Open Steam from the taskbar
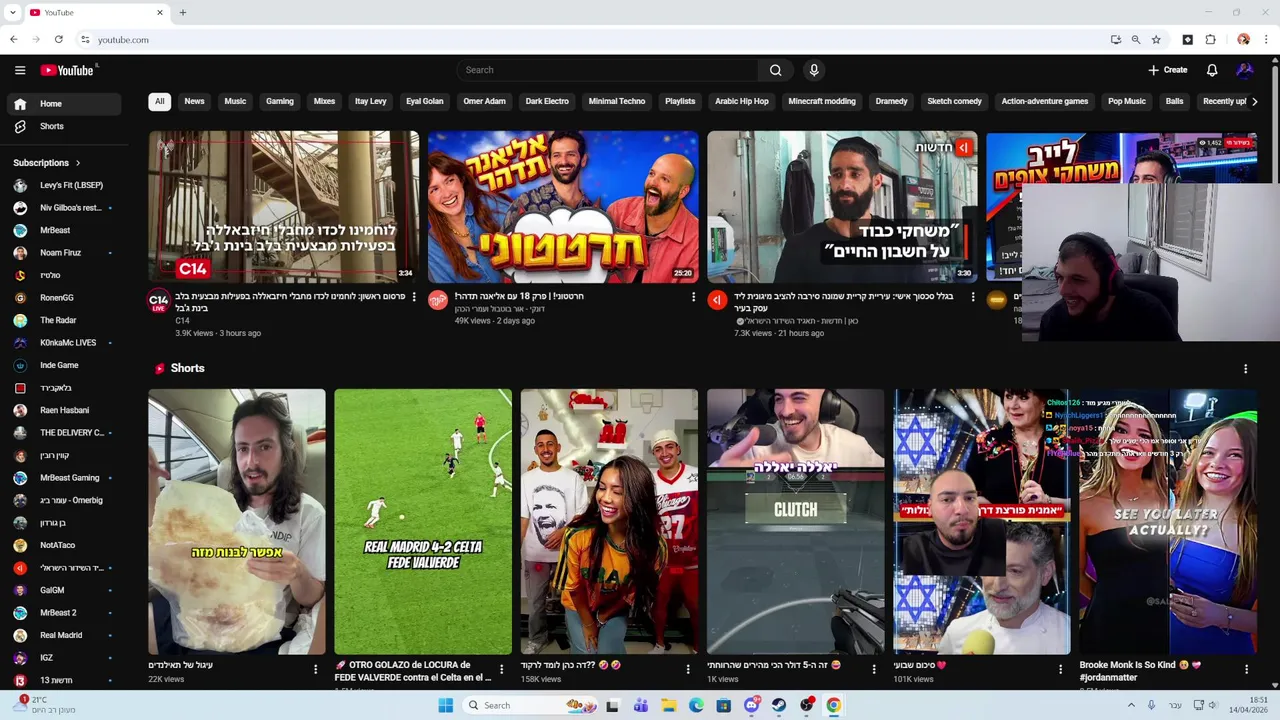Image resolution: width=1280 pixels, height=720 pixels. tap(779, 705)
